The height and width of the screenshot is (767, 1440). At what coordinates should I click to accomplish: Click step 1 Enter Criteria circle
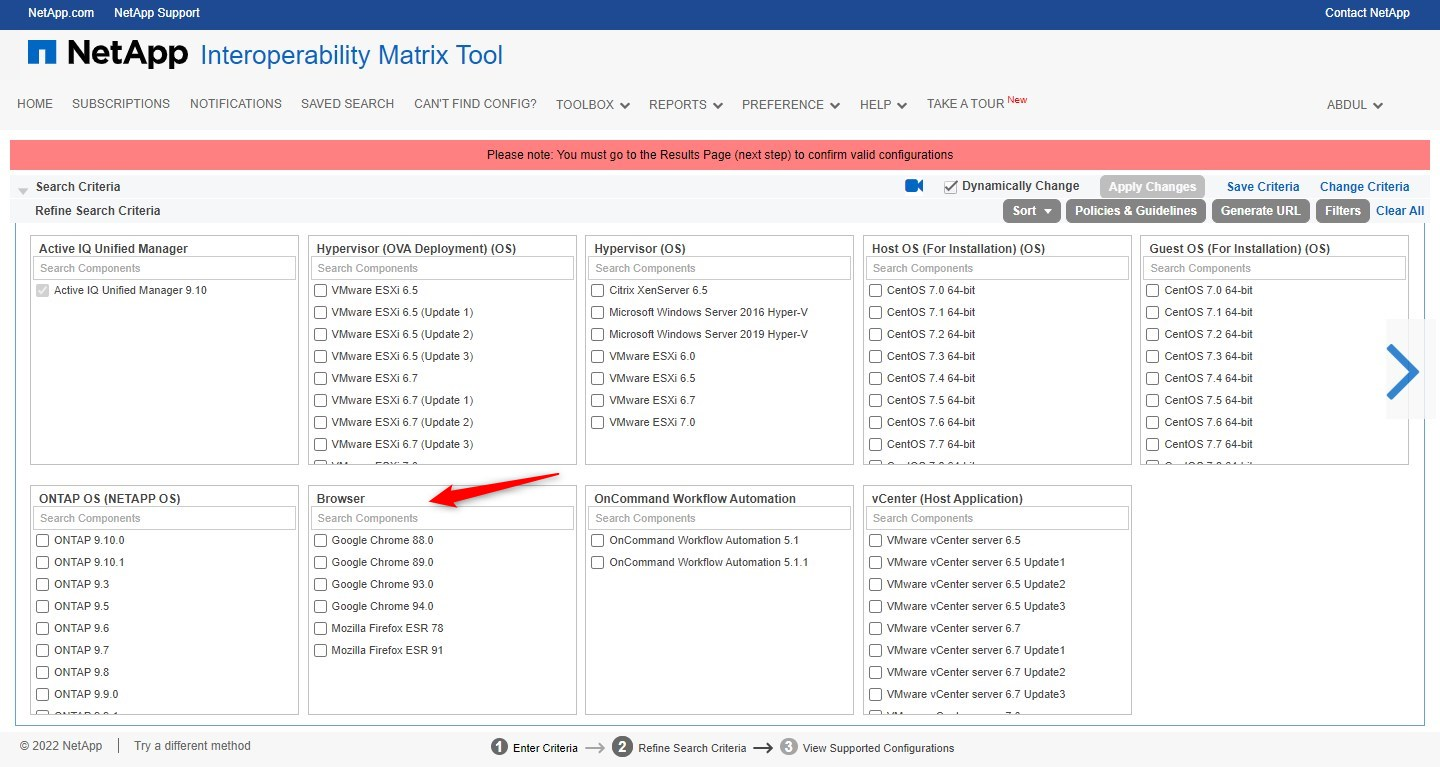[x=499, y=747]
